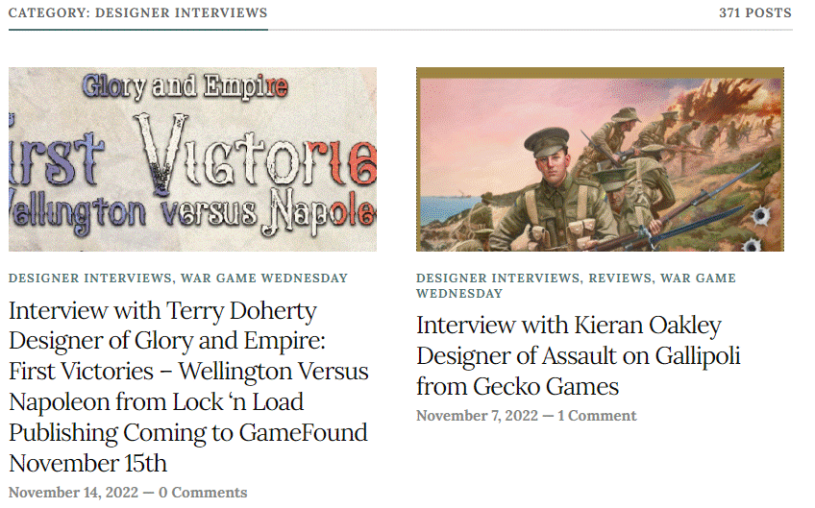
Task: Click Category: Designer Interviews heading
Action: point(138,13)
